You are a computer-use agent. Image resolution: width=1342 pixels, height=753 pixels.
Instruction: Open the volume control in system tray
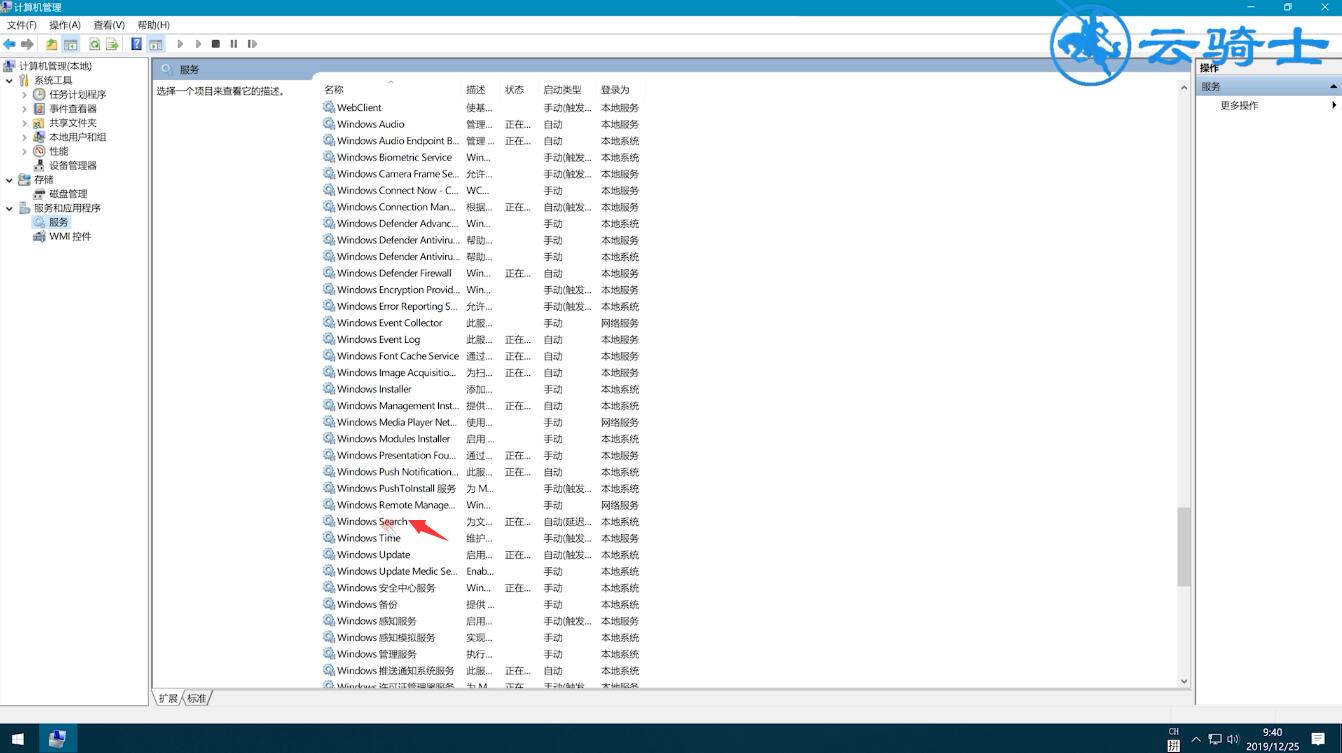point(1233,739)
